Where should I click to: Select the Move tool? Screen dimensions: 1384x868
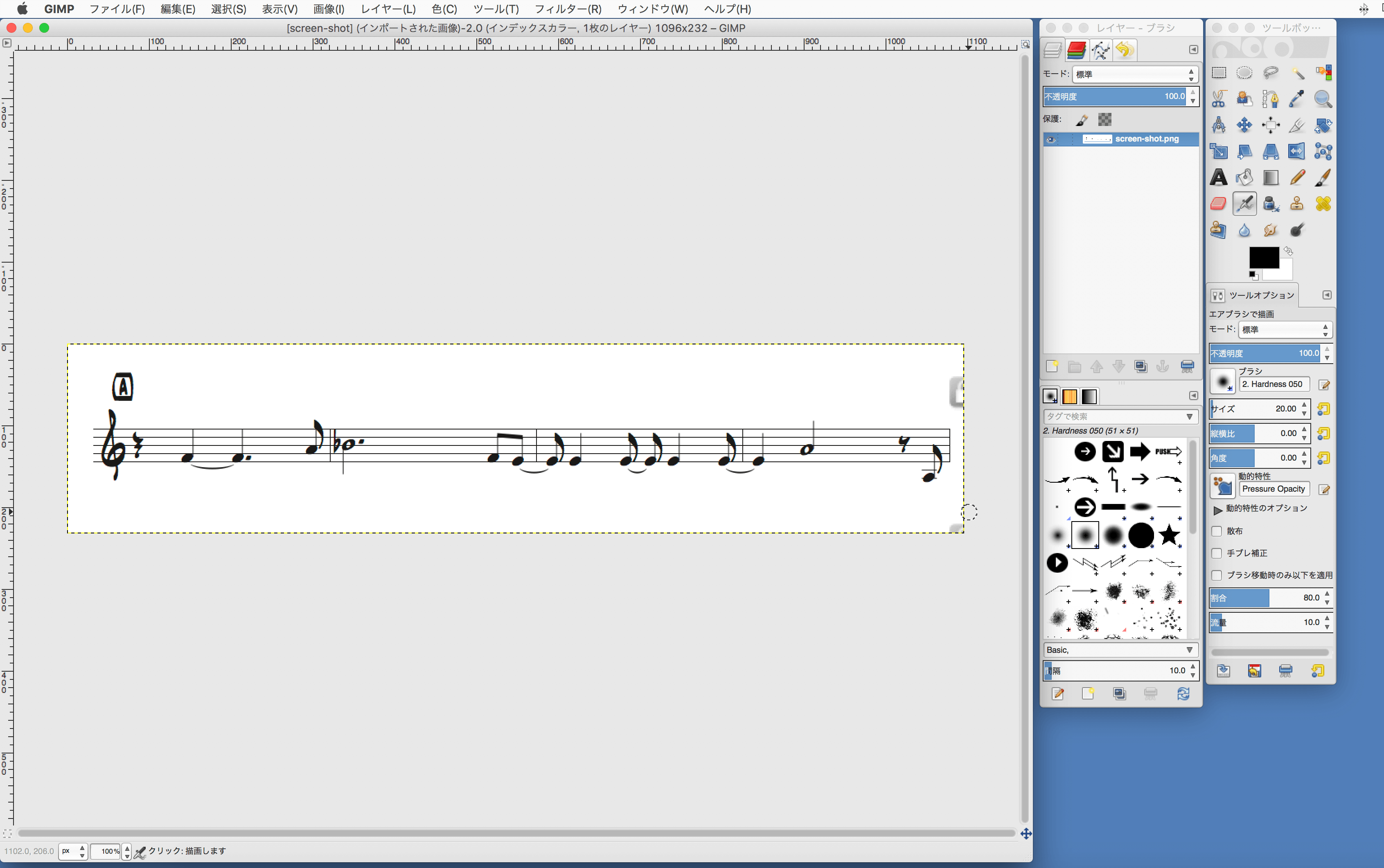pyautogui.click(x=1244, y=125)
